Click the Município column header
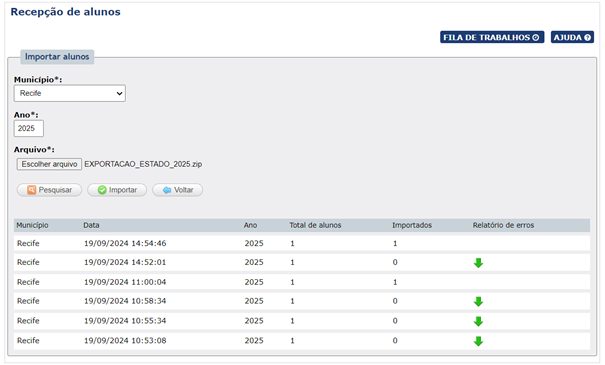Viewport: 605px width, 365px height. [32, 225]
